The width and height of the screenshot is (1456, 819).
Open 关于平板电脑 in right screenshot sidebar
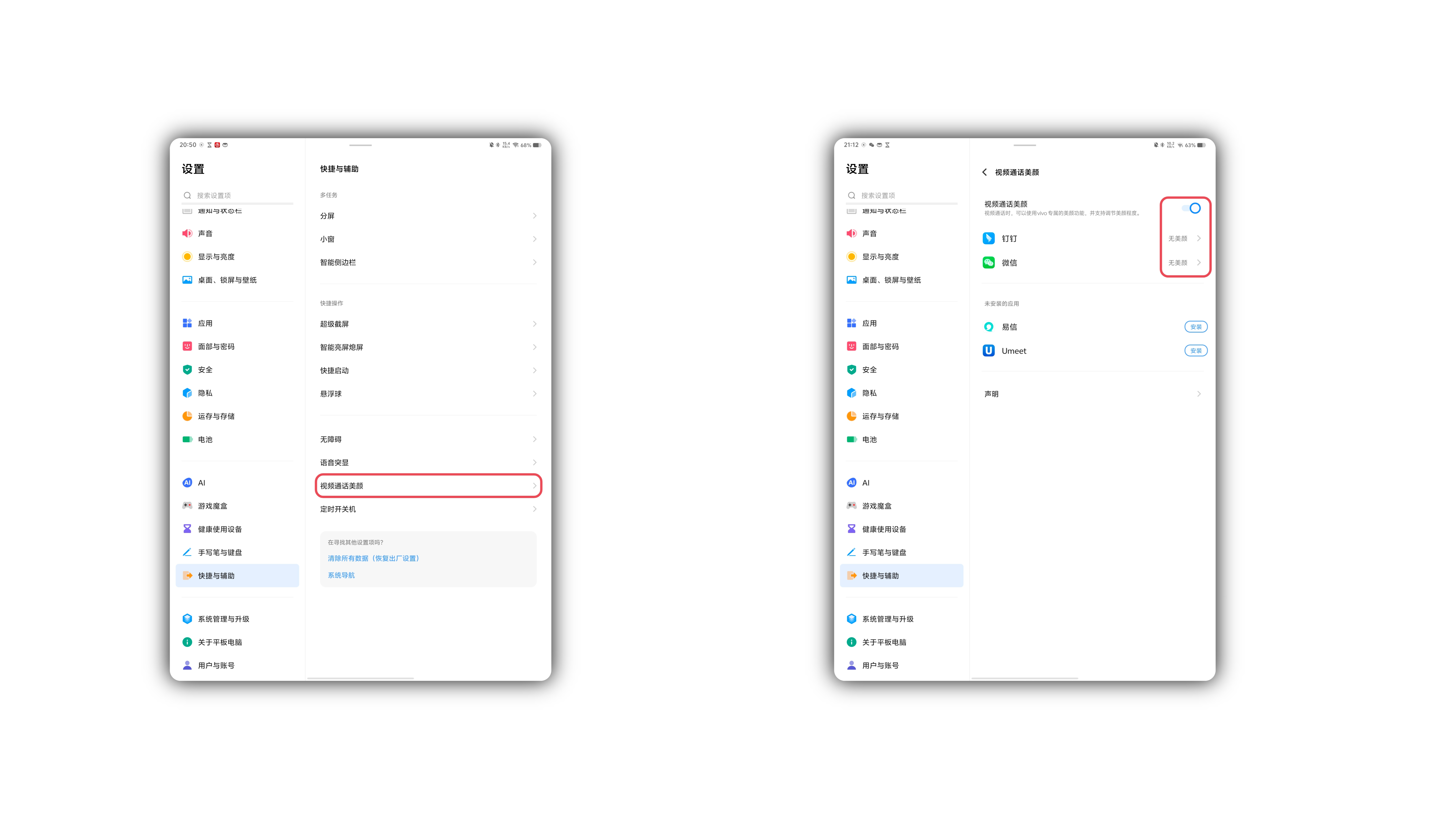901,642
